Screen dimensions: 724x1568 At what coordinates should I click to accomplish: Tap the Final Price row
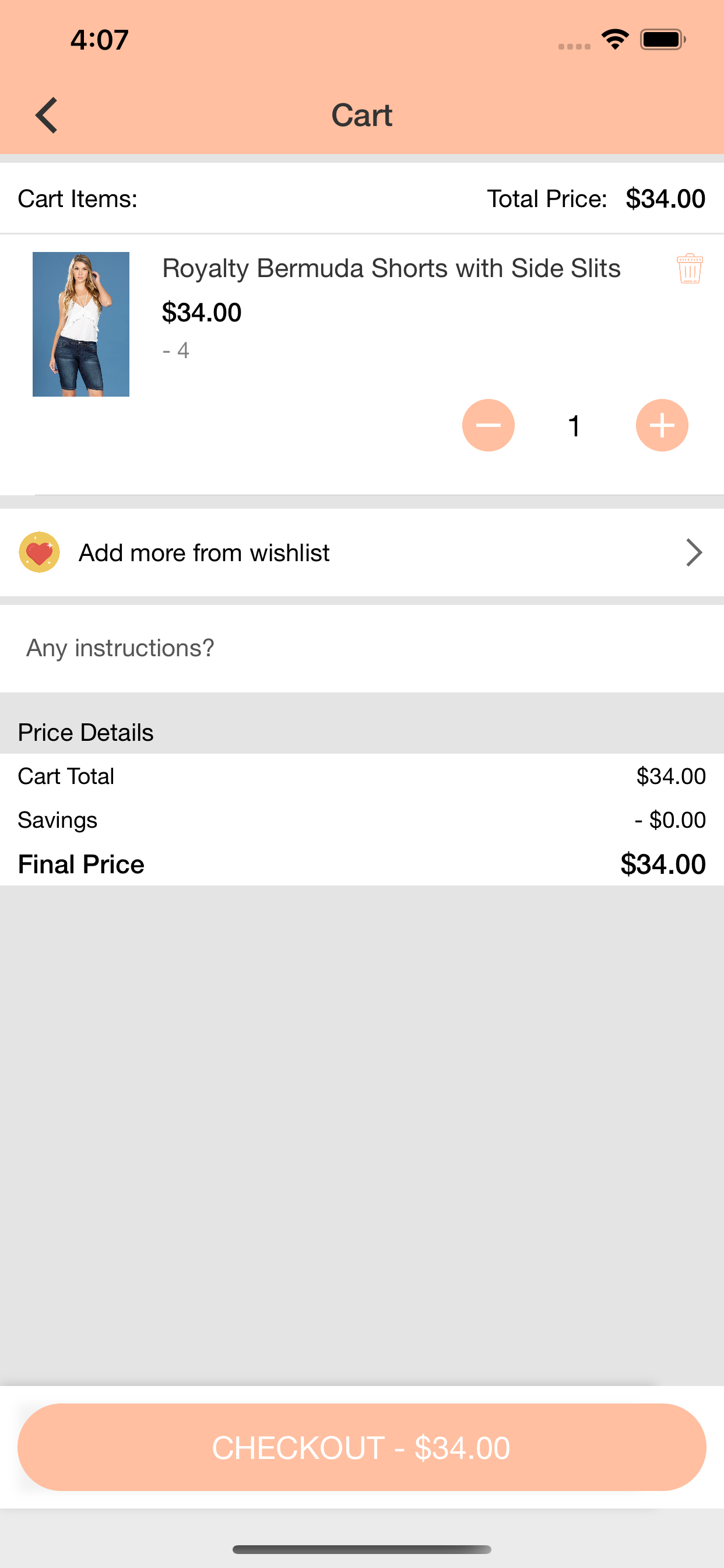362,864
